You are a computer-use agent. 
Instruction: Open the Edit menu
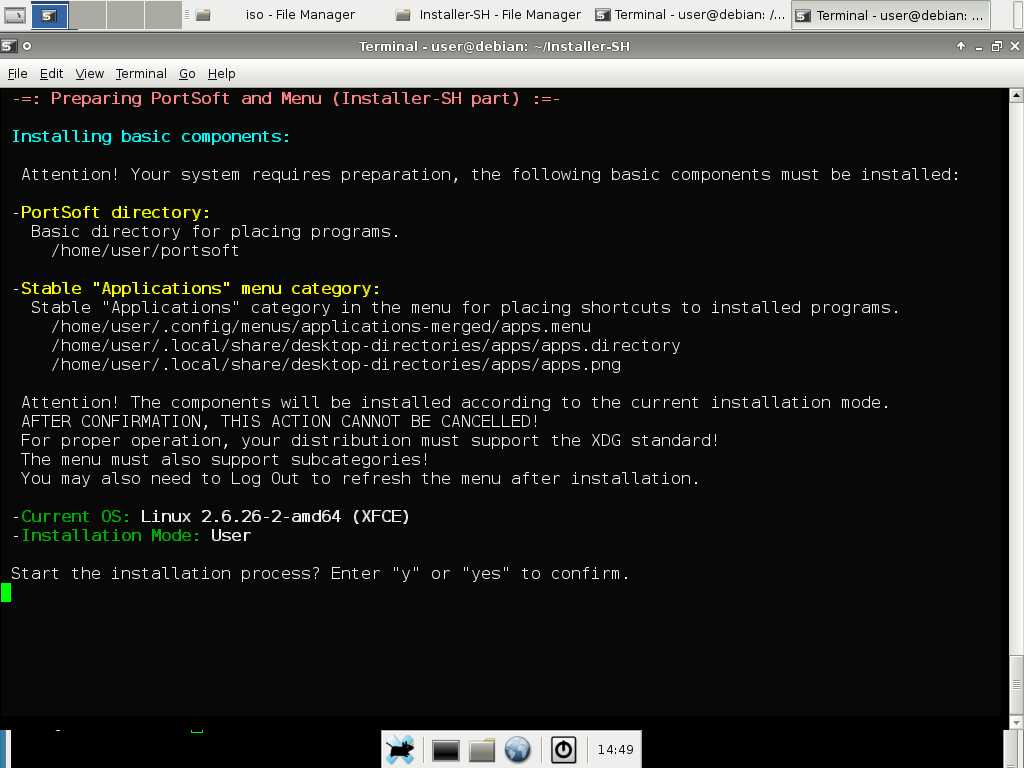tap(51, 74)
